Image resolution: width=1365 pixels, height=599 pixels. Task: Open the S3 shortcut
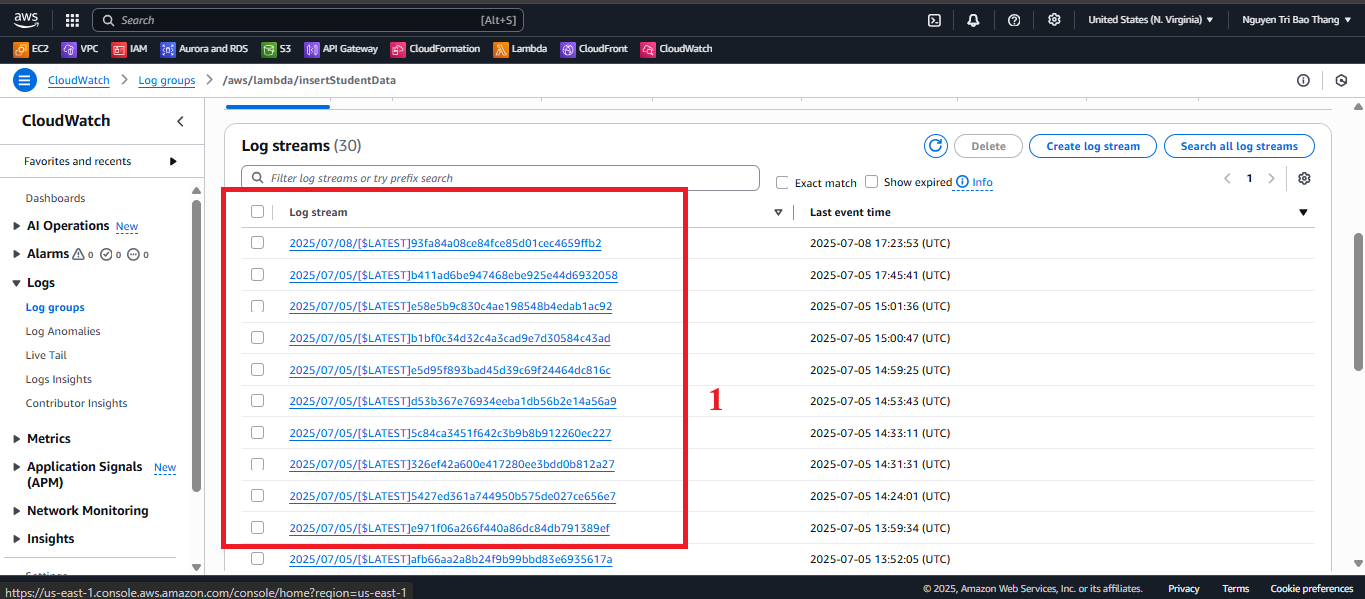tap(276, 49)
